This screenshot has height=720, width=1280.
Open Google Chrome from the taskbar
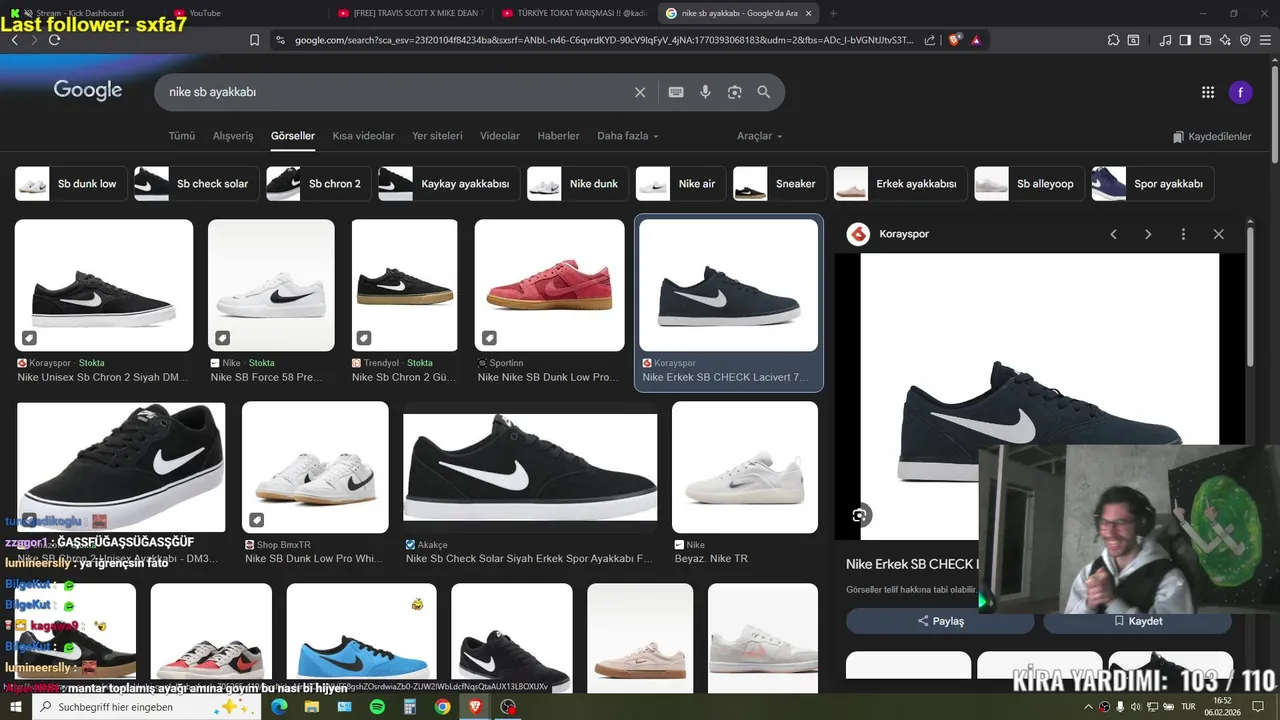(442, 707)
